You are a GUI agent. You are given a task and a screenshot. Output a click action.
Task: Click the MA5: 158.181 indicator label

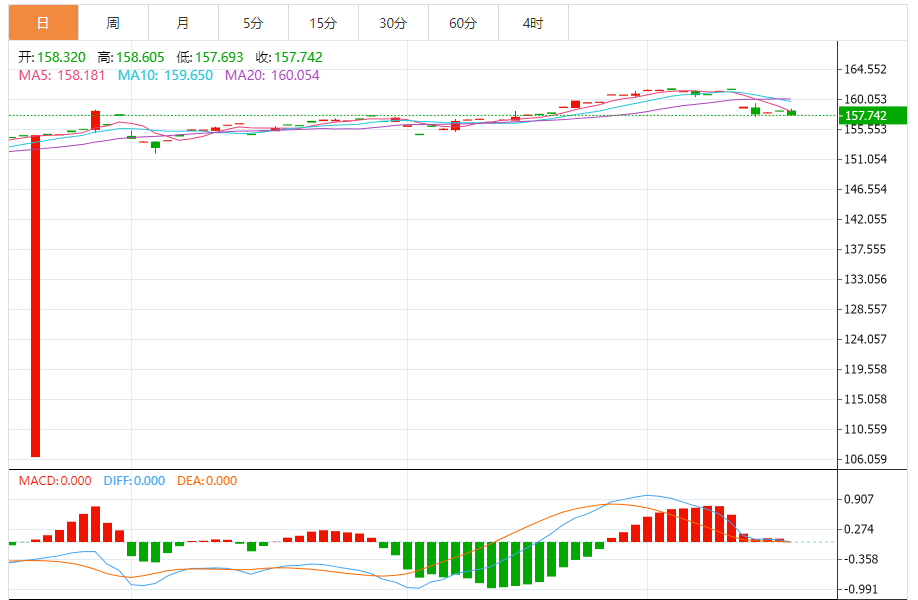tap(64, 75)
